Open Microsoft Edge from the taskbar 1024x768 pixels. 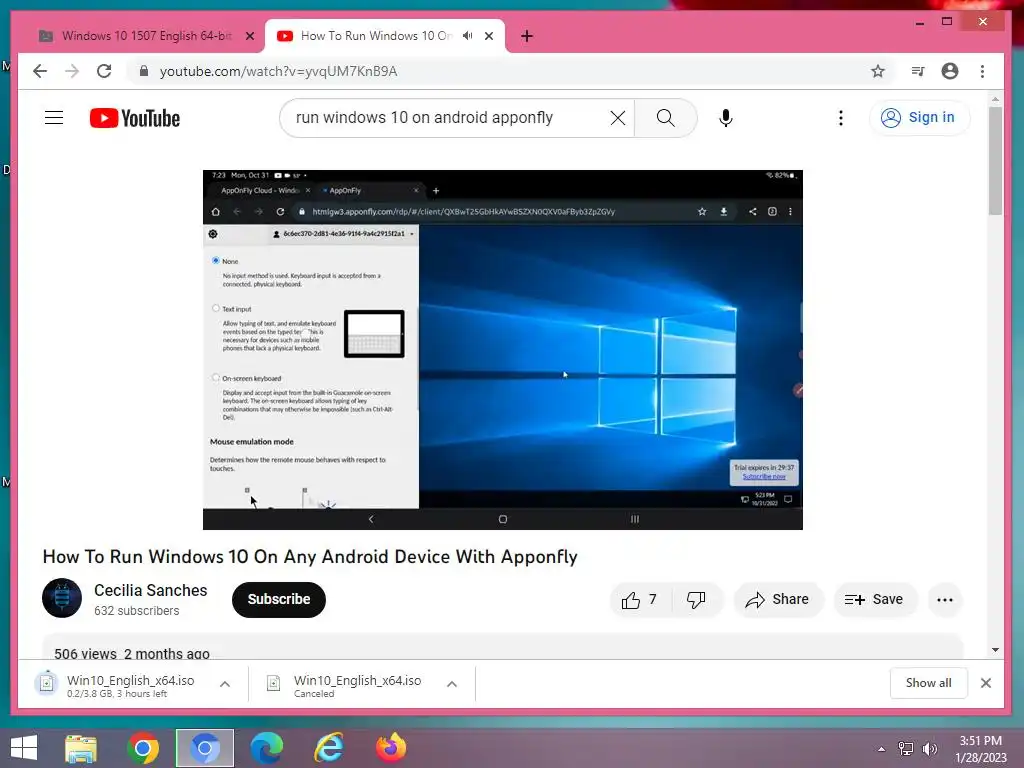tap(267, 748)
